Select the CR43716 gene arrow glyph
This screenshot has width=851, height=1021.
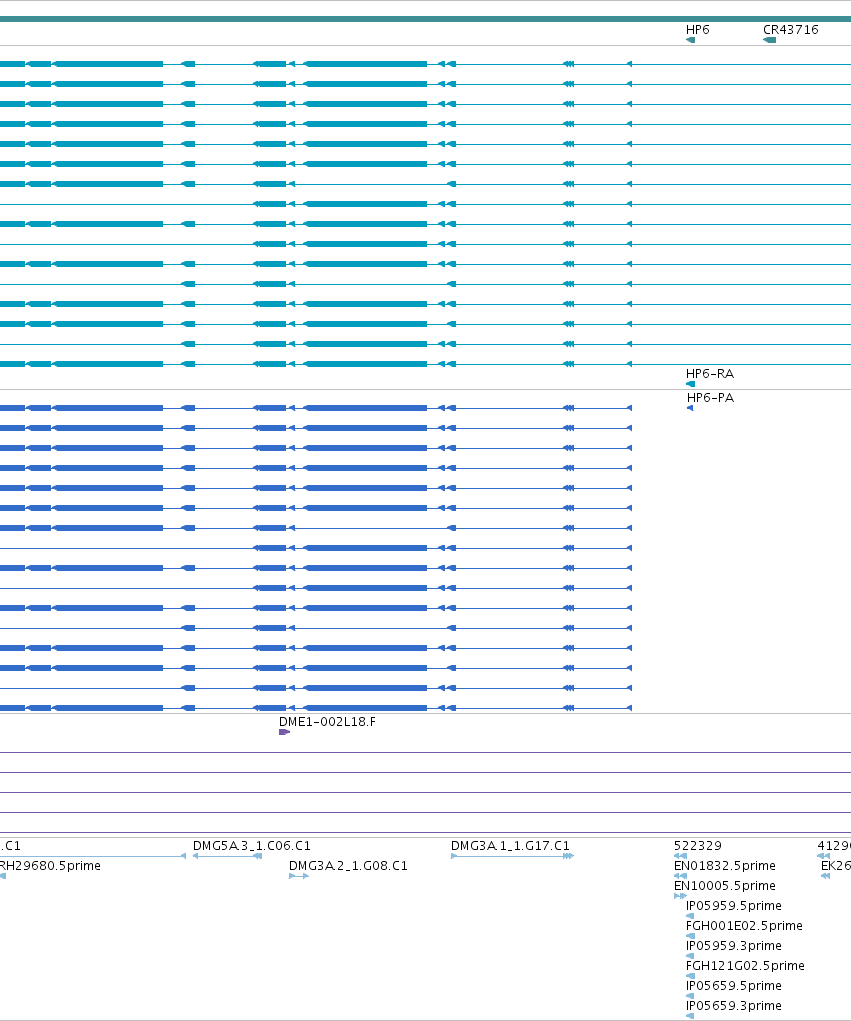point(769,40)
